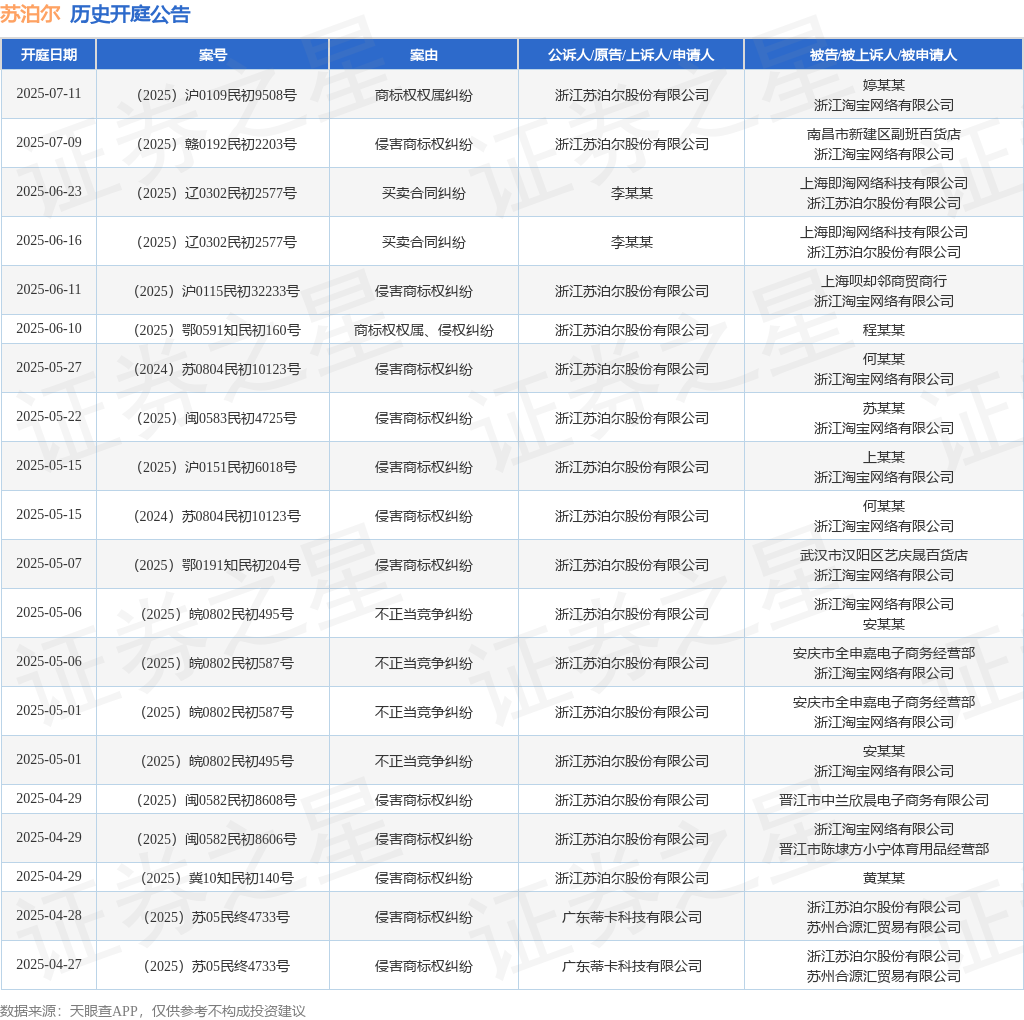
Task: Click defendant 程某某
Action: pyautogui.click(x=884, y=330)
